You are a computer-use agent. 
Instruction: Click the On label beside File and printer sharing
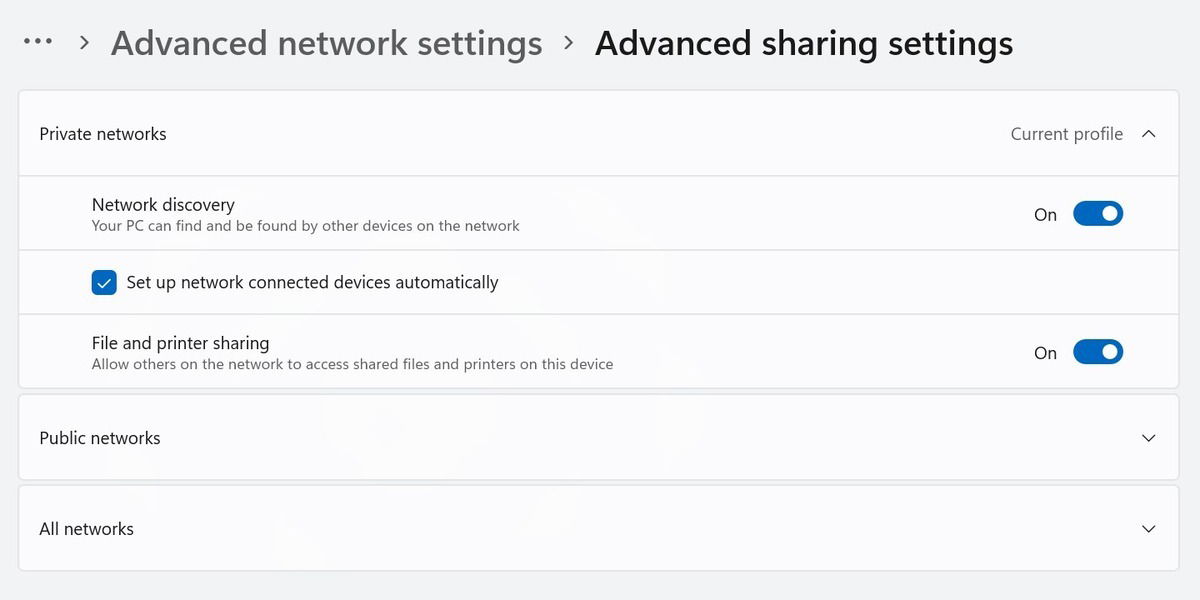(x=1045, y=352)
